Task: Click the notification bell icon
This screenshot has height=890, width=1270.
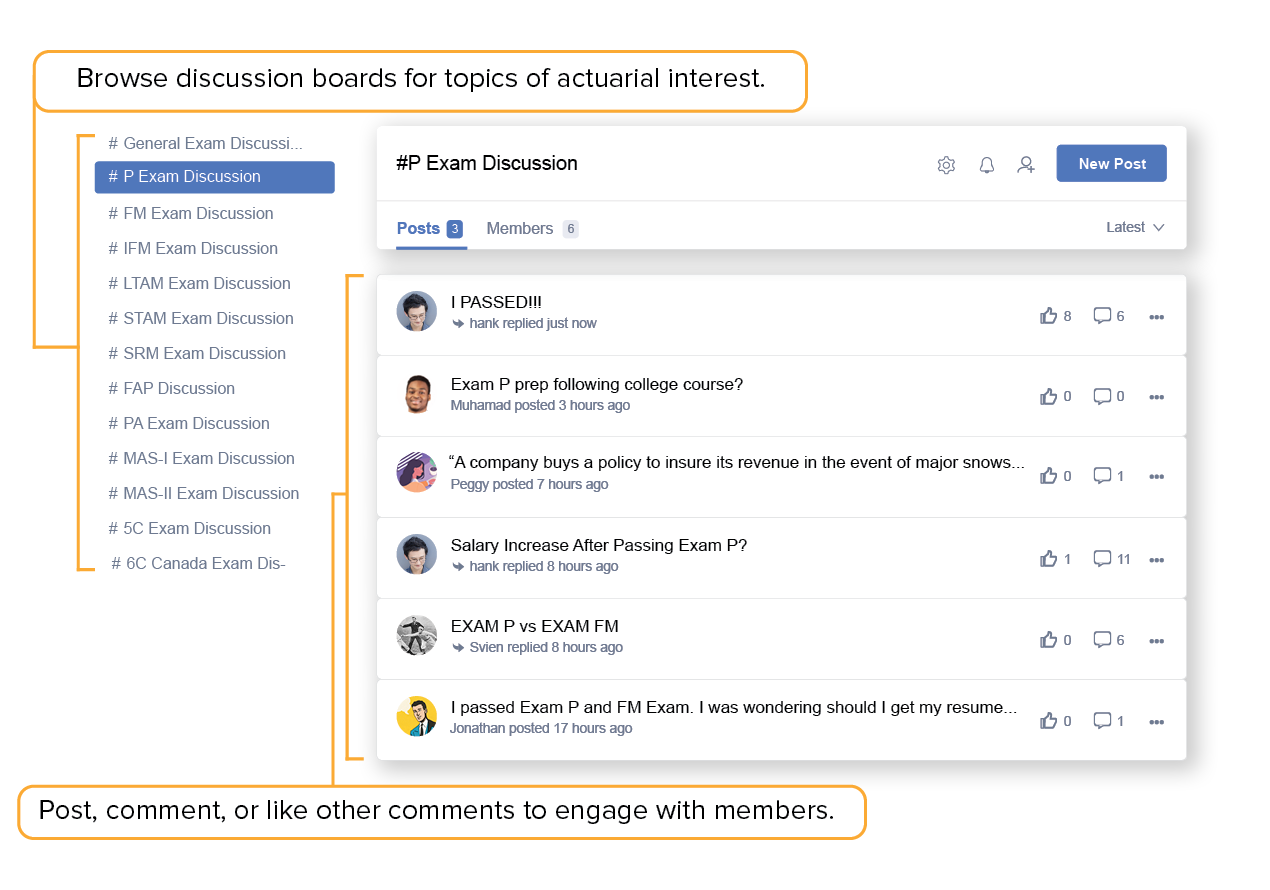Action: click(x=986, y=165)
